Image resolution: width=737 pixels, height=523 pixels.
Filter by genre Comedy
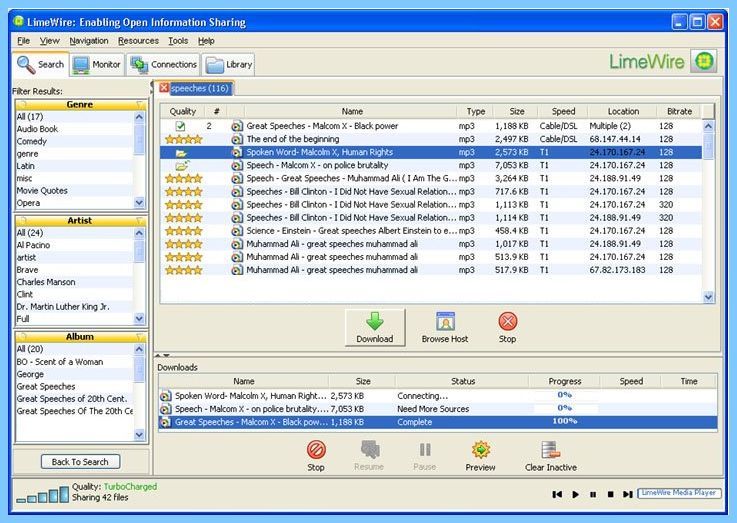pyautogui.click(x=75, y=141)
